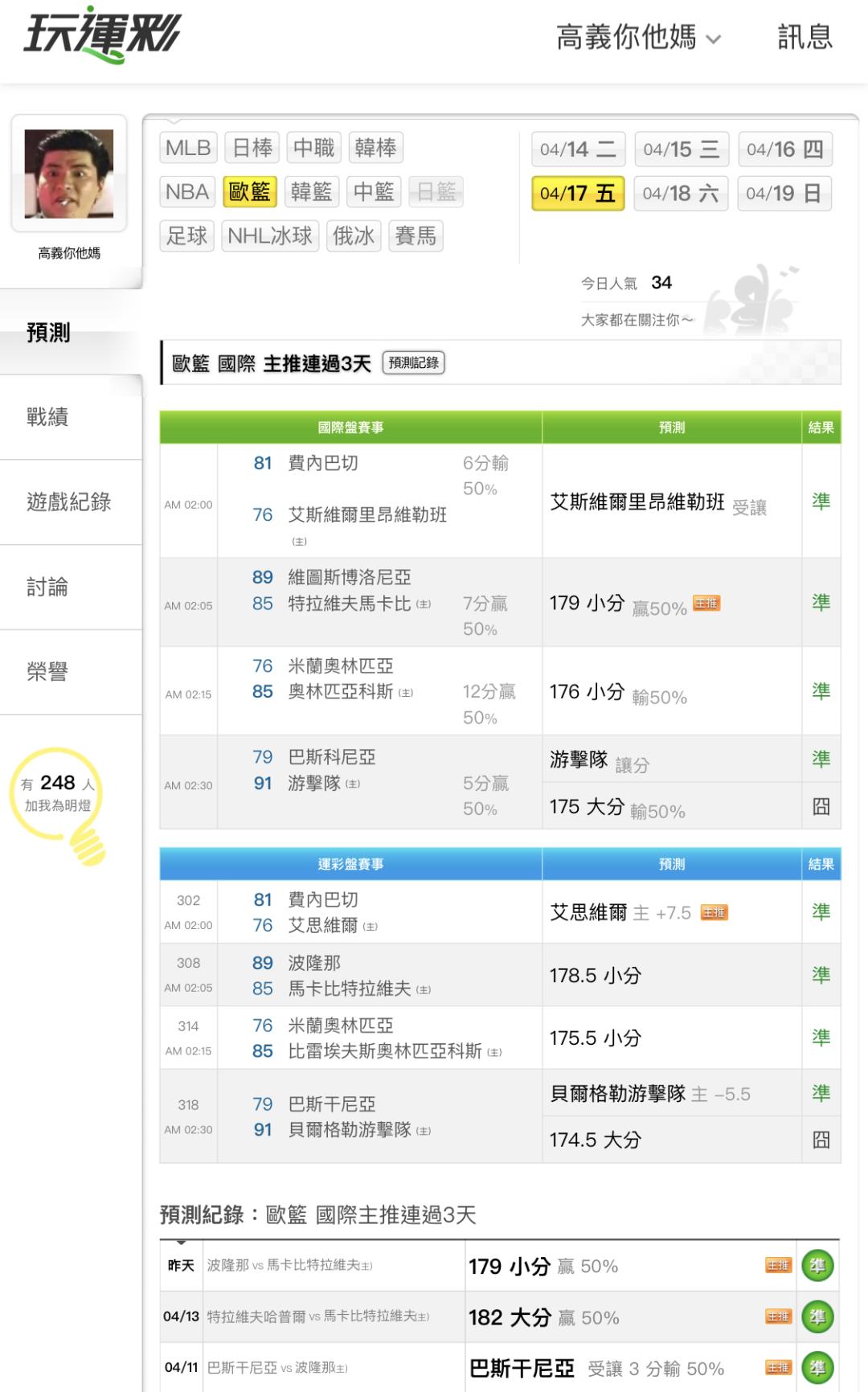
Task: Choose date 04/19 日
Action: coord(784,194)
